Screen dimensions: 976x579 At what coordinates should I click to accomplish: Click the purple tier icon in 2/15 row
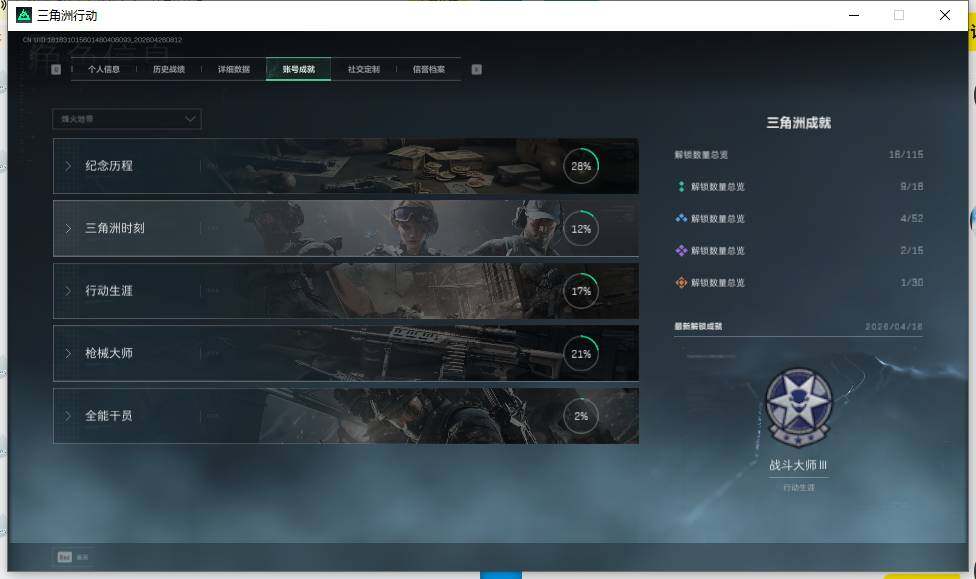(681, 250)
